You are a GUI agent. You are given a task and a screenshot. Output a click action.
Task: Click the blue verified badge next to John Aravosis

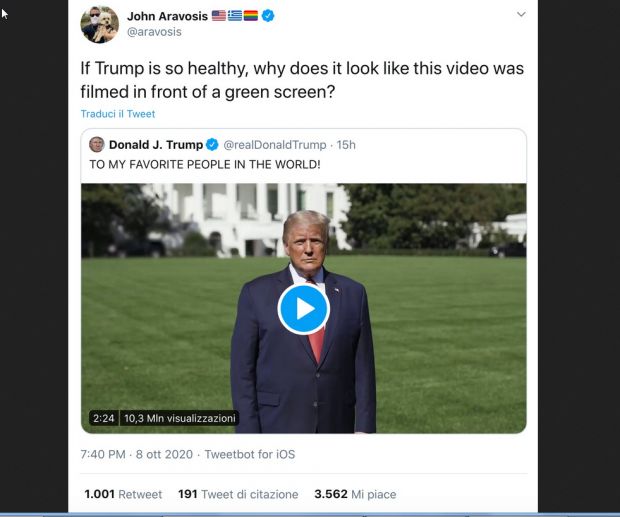pyautogui.click(x=268, y=16)
